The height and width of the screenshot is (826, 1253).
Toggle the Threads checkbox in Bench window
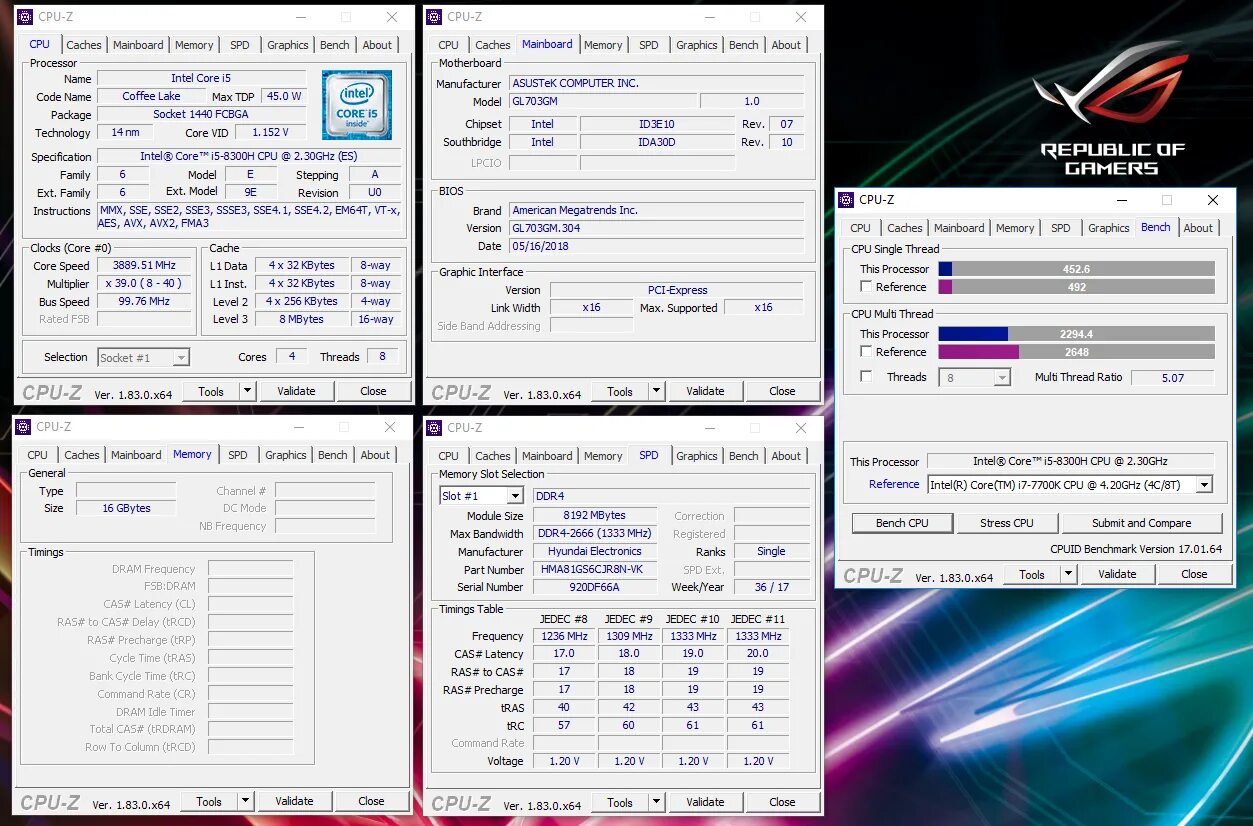tap(866, 377)
